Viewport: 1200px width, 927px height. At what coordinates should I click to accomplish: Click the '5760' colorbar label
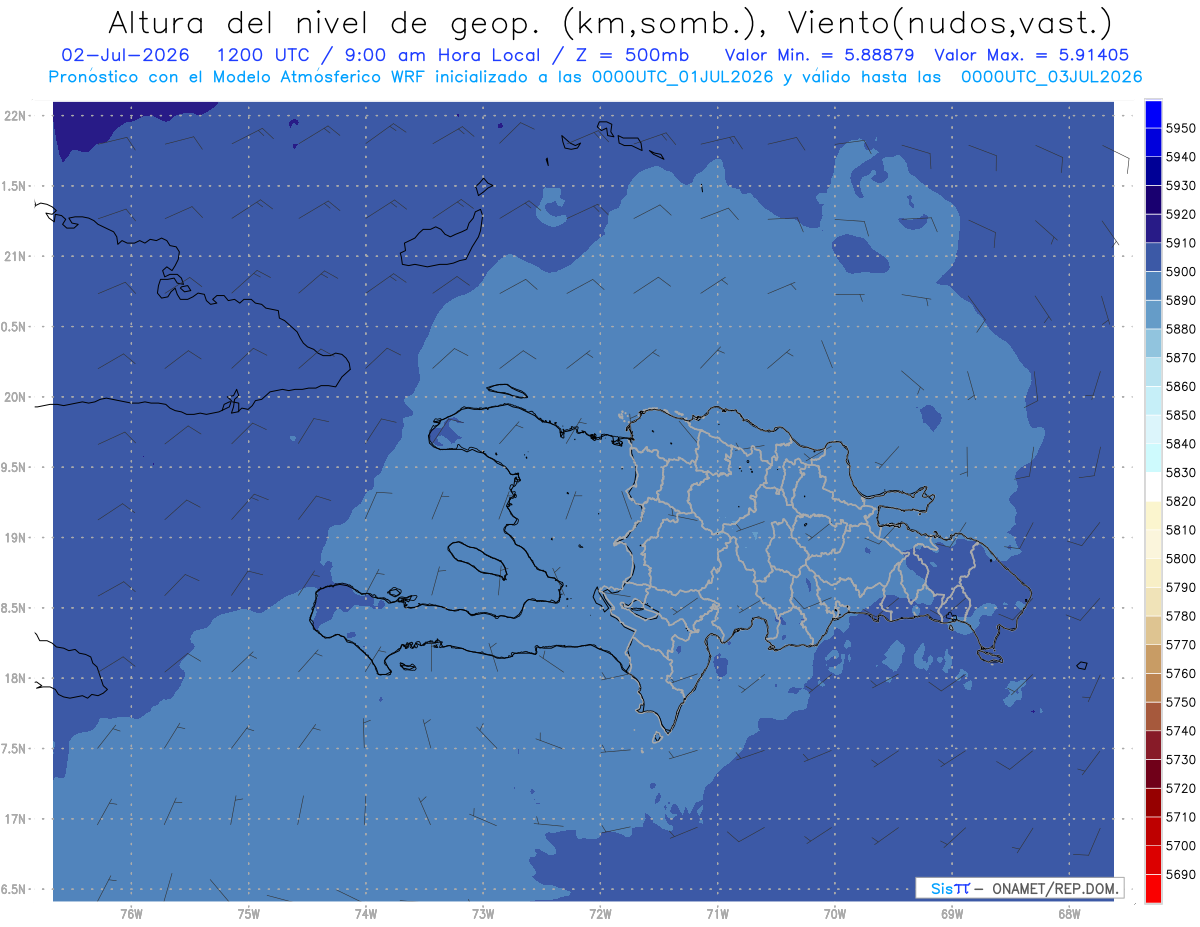pos(1180,673)
